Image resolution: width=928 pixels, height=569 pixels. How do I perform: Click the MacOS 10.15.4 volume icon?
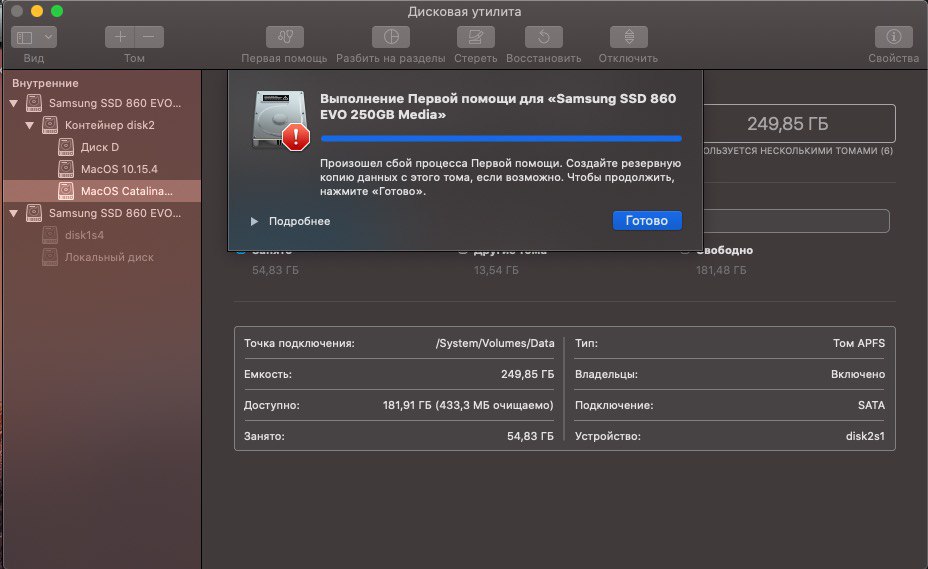(66, 169)
